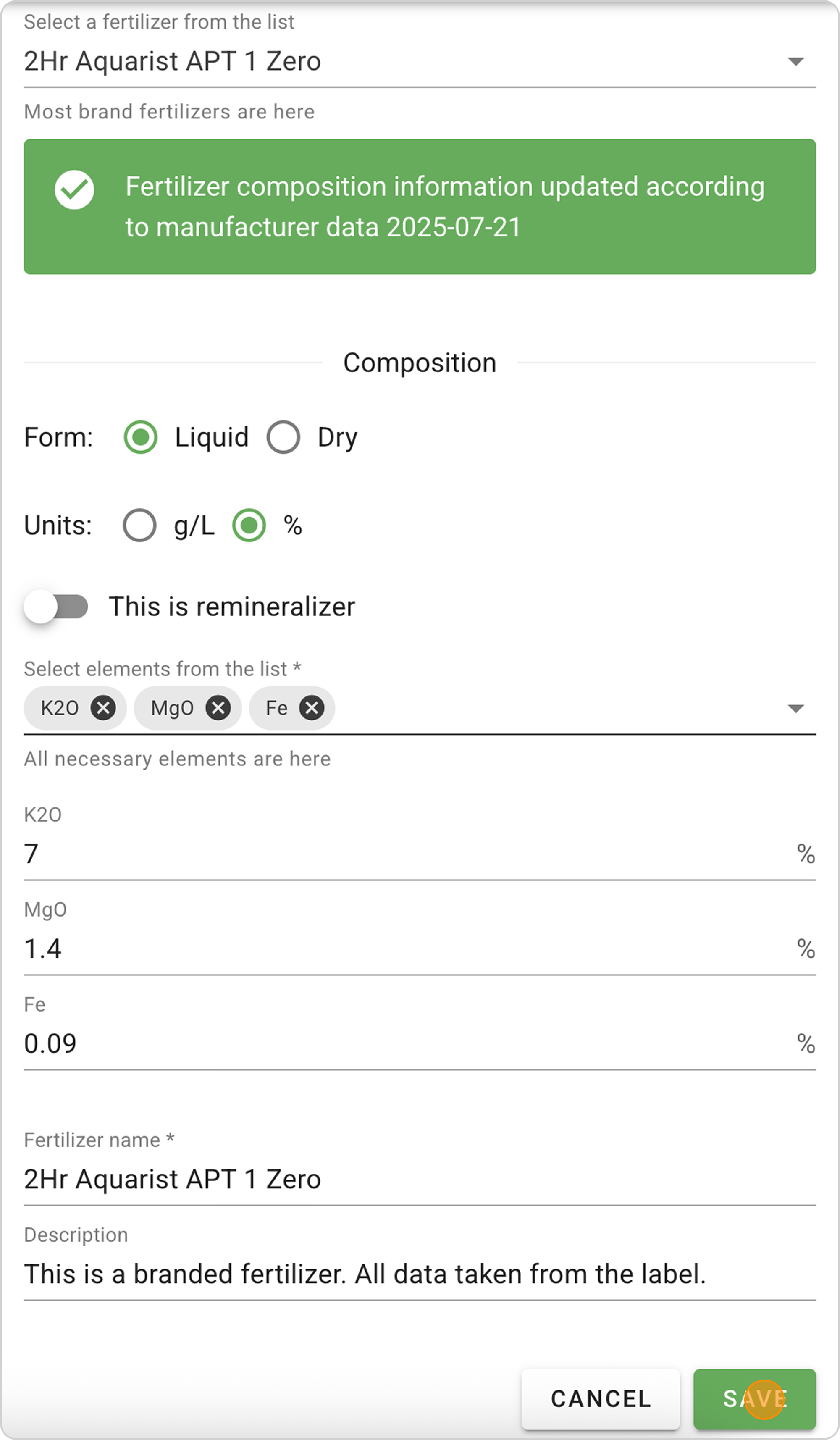Choose g/L as the units
Screen dimensions: 840x1440
click(140, 525)
